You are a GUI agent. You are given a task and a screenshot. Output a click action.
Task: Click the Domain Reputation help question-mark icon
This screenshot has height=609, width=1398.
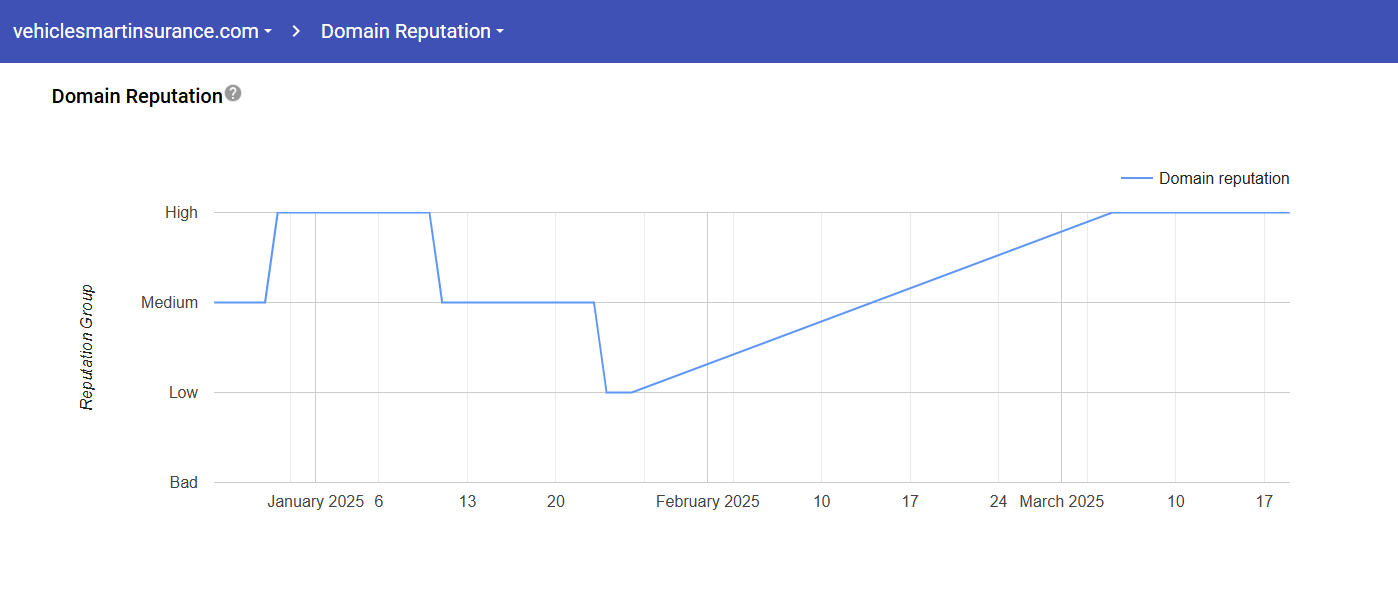pos(233,94)
